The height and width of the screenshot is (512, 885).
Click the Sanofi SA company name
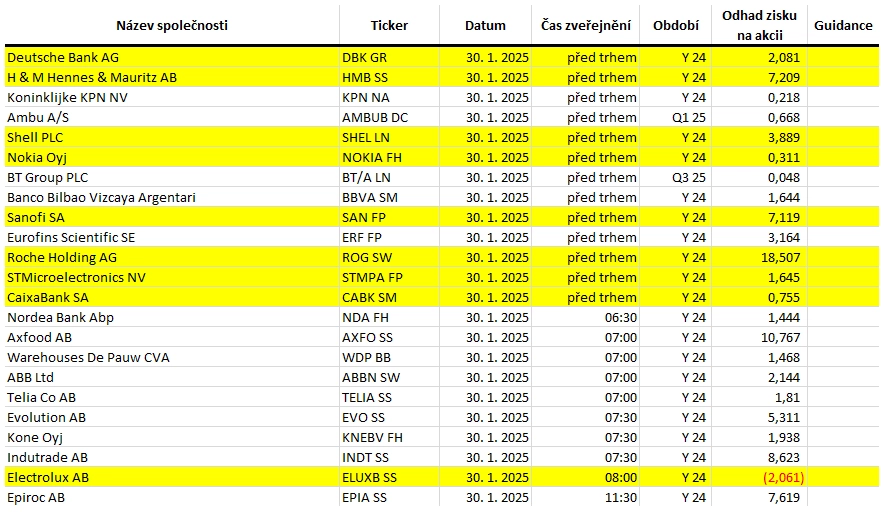(36, 218)
